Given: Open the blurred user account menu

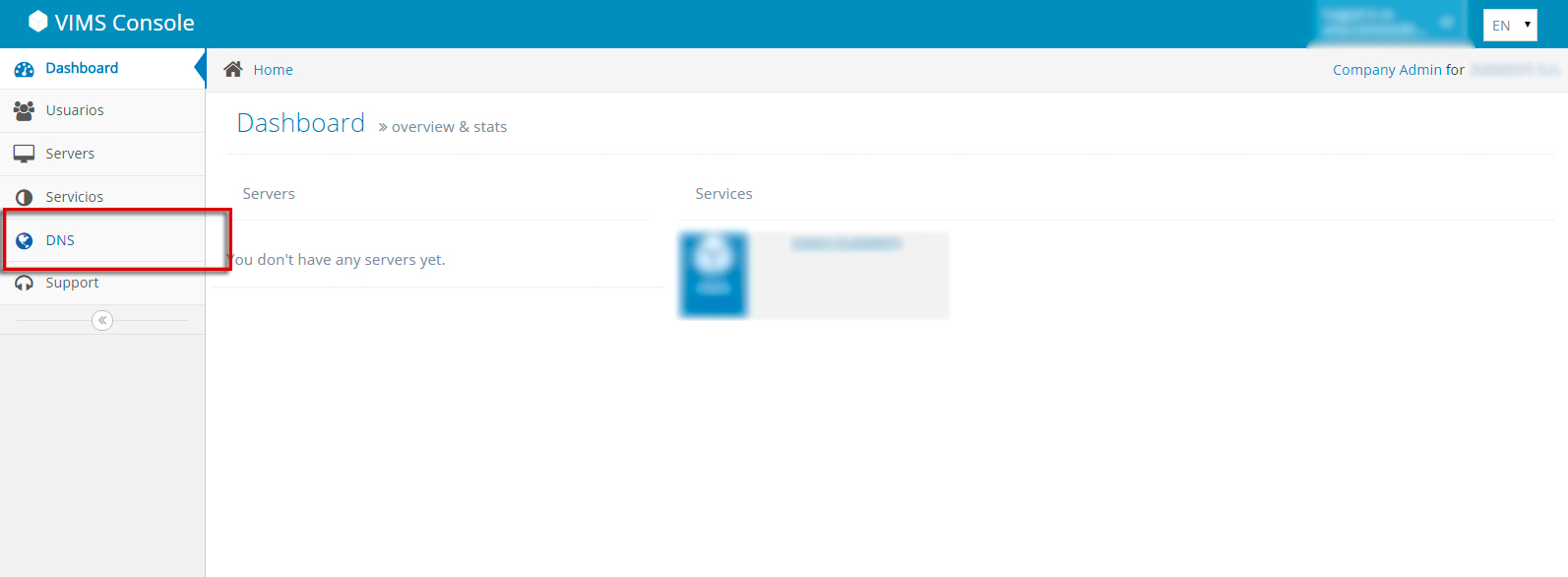Looking at the screenshot, I should click(x=1388, y=23).
